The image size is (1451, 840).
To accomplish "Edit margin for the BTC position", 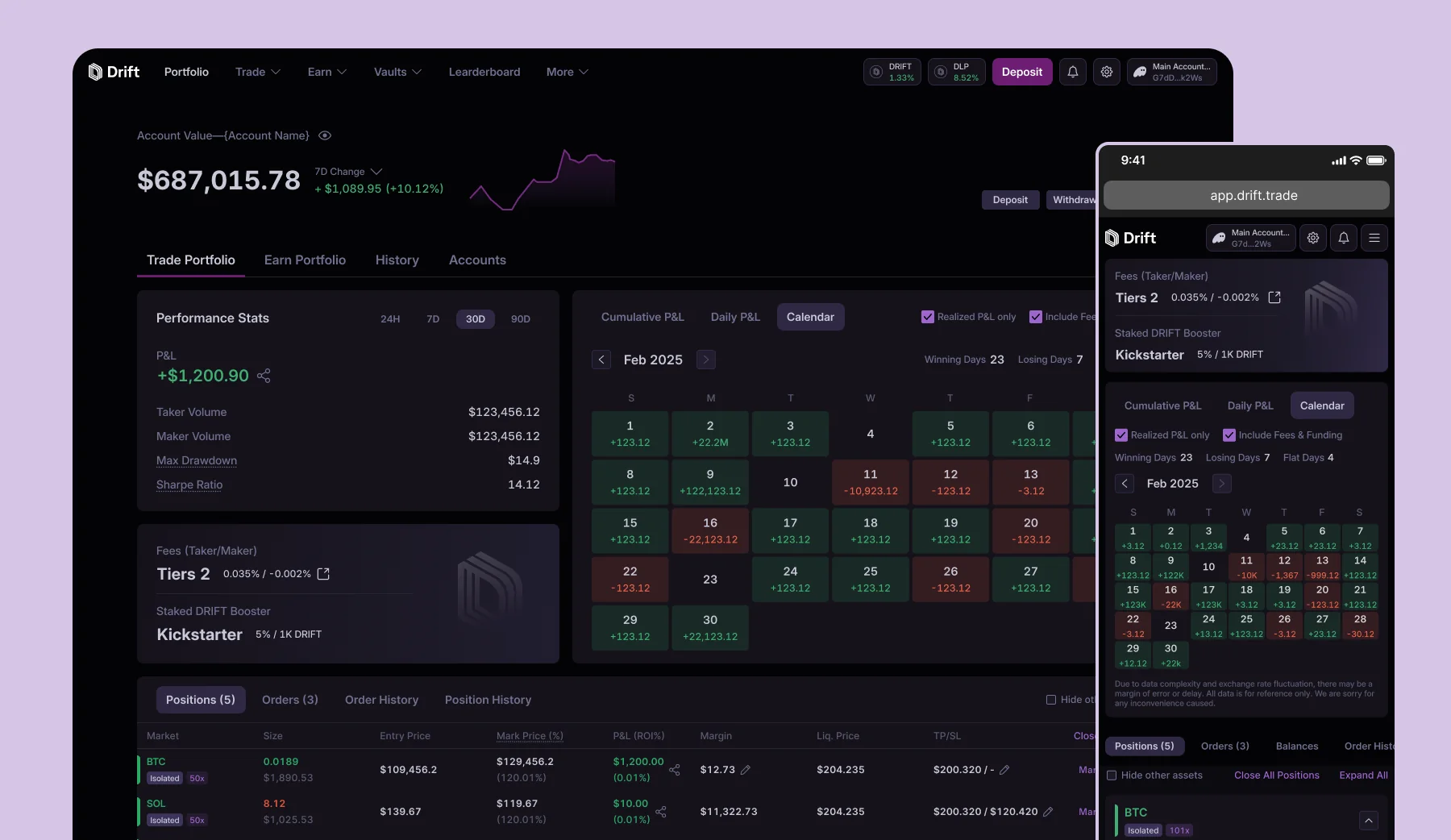I will [746, 770].
